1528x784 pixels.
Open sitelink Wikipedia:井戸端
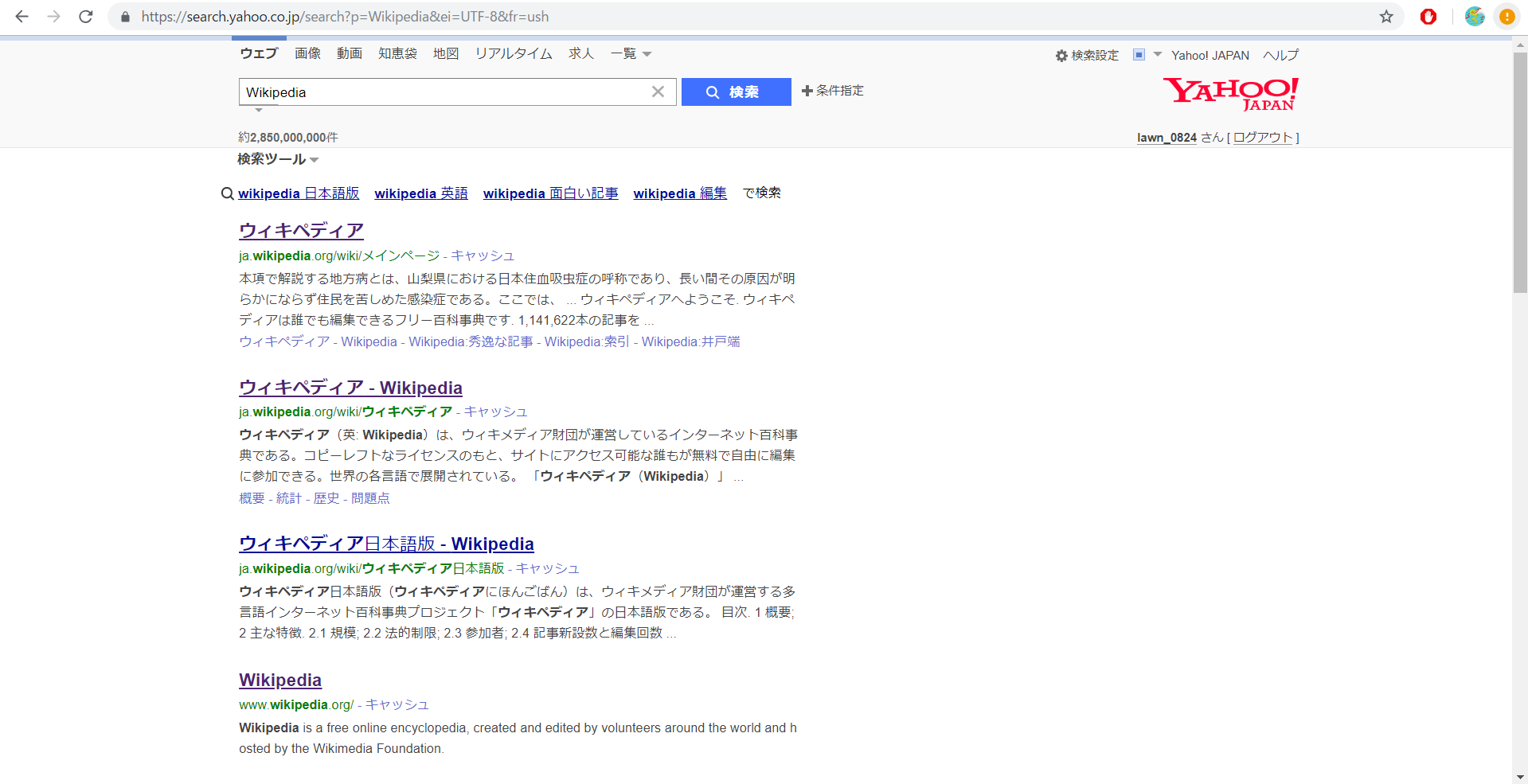[x=690, y=341]
